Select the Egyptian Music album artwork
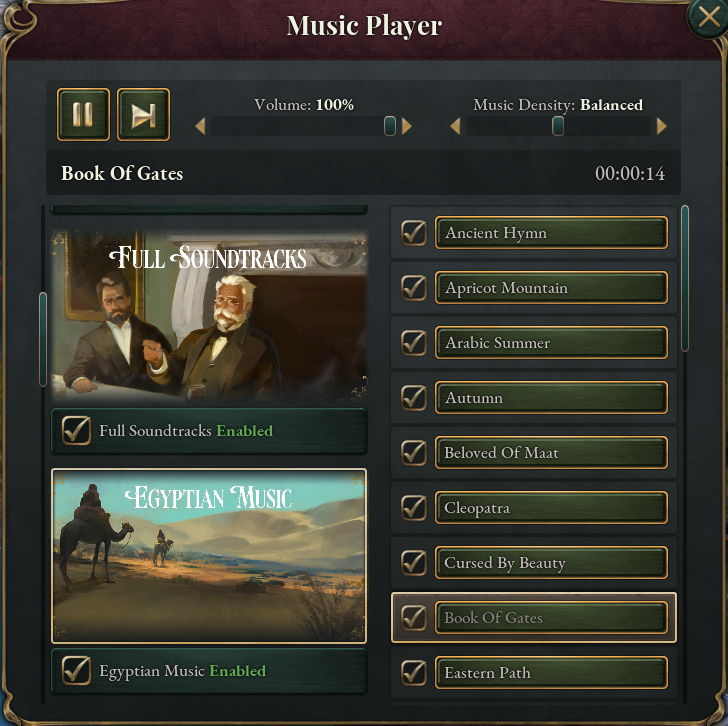This screenshot has height=726, width=728. tap(209, 555)
